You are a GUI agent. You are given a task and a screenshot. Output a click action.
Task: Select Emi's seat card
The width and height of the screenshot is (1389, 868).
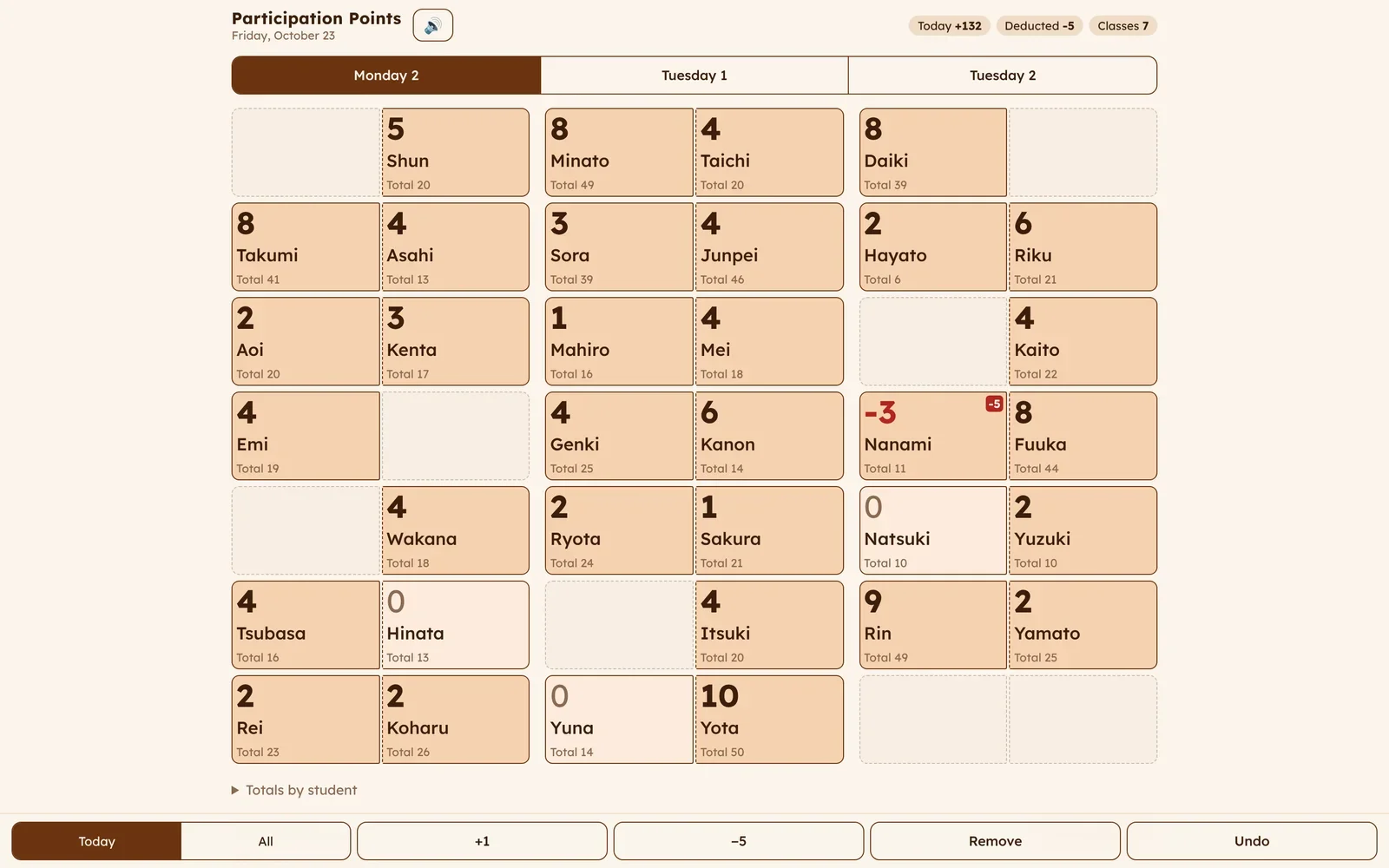(306, 436)
